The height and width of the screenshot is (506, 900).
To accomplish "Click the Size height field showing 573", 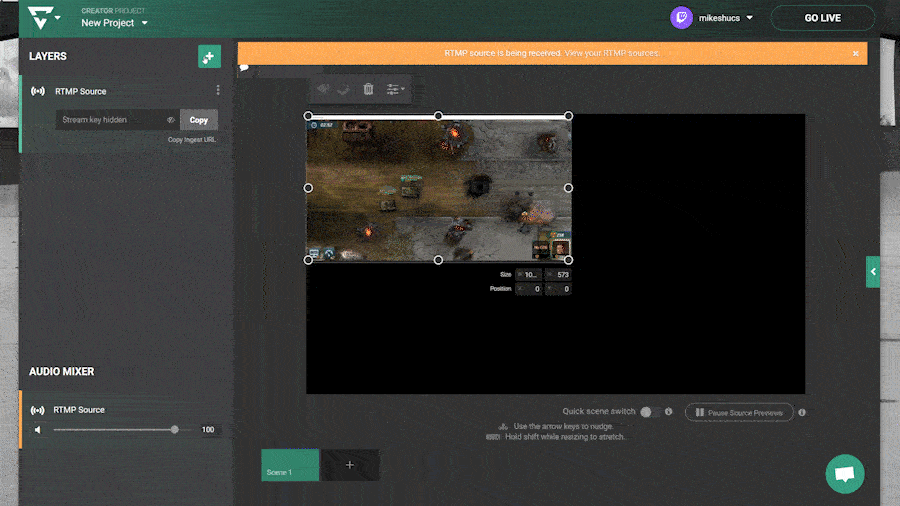I will [558, 275].
